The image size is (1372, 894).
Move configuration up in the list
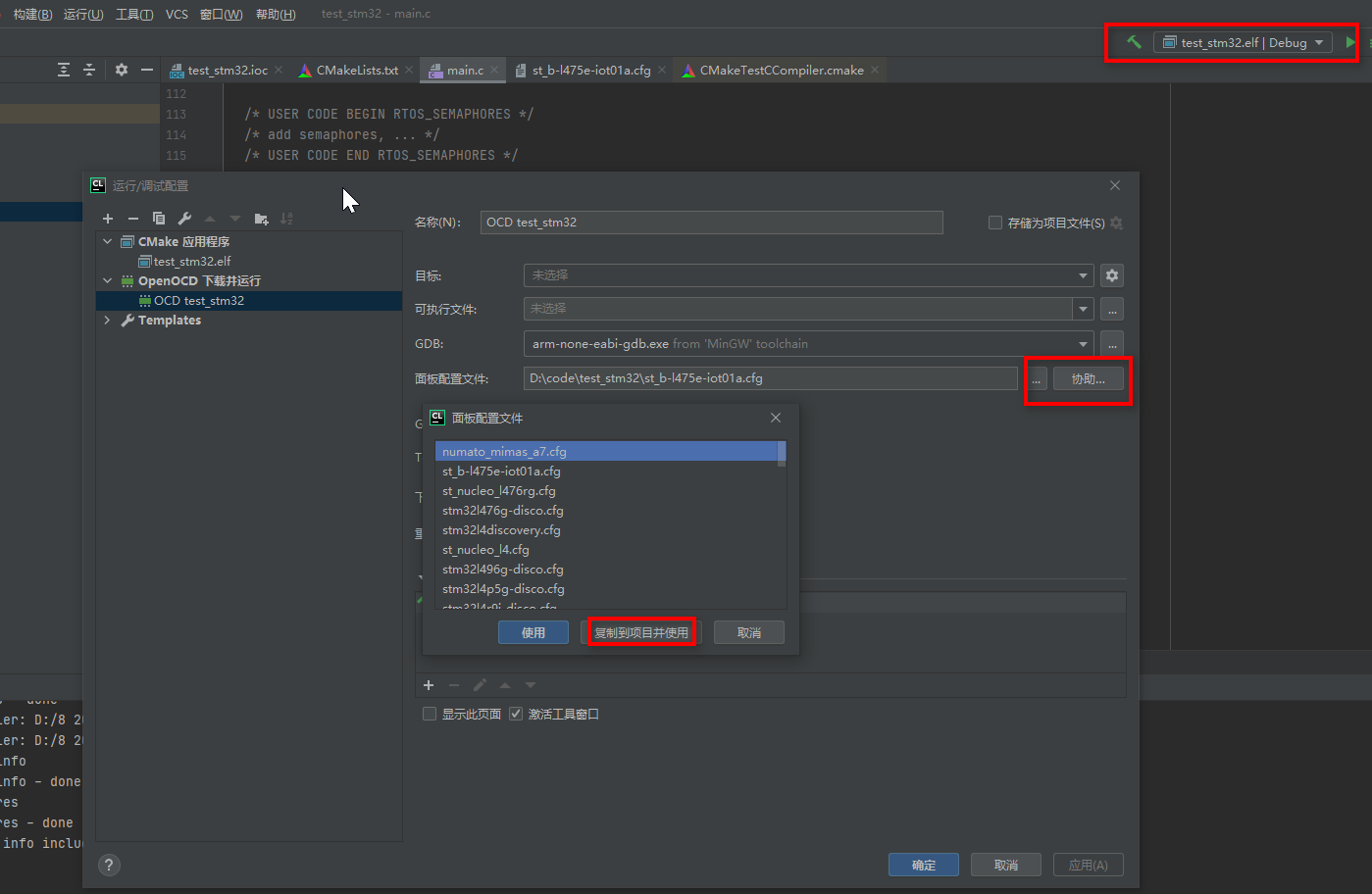(210, 219)
